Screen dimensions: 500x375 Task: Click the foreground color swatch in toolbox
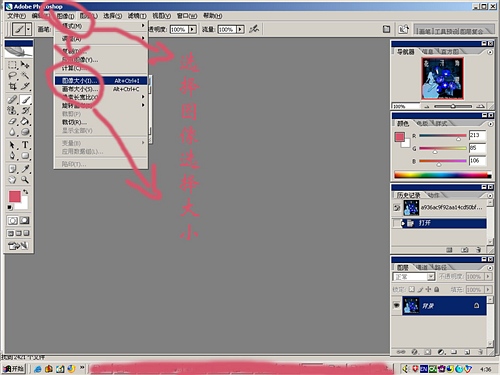14,197
